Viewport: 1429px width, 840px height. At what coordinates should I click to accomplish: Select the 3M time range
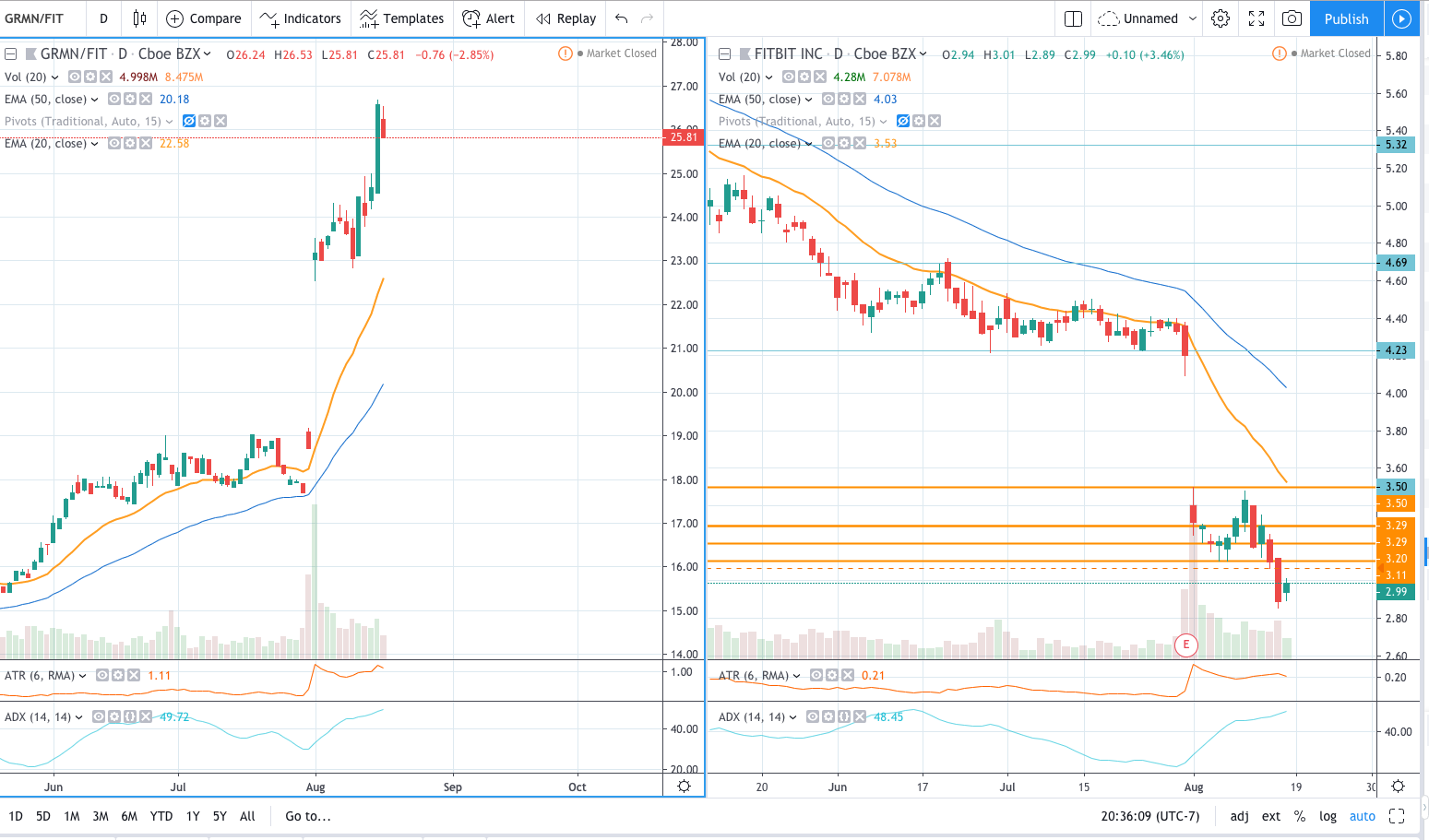(101, 816)
